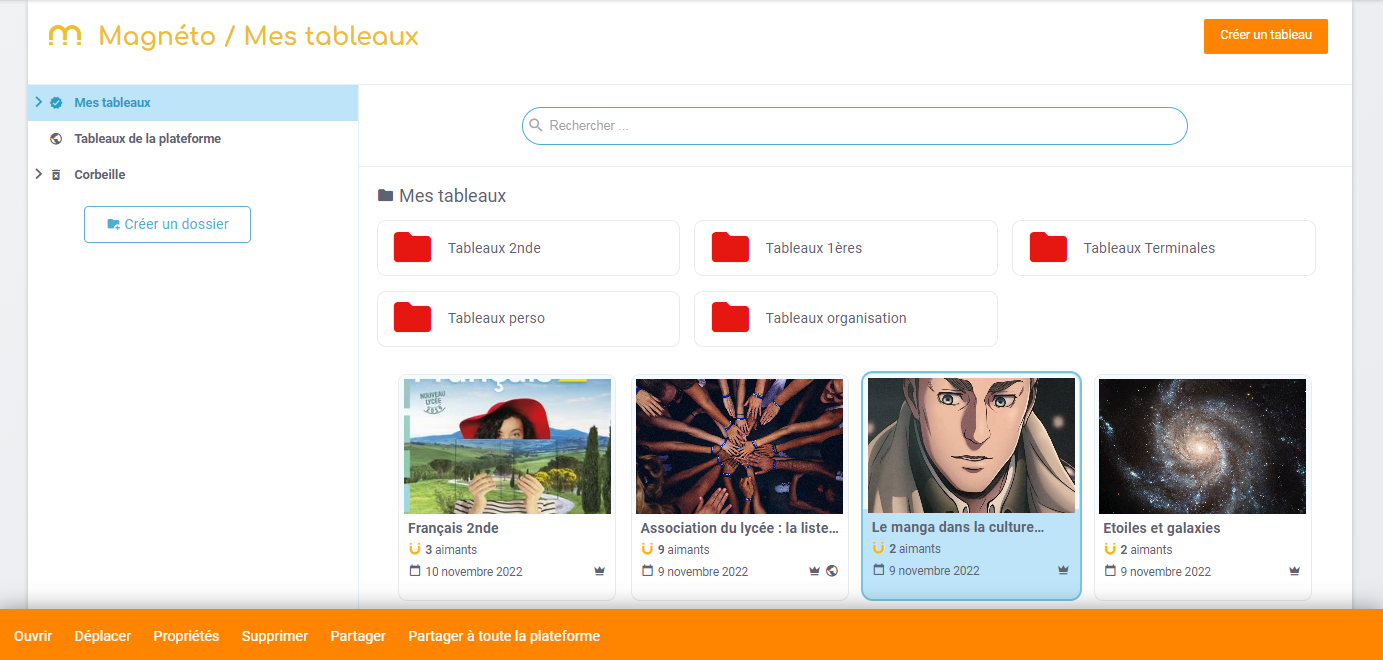Select Mes tableaux in the sidebar
The height and width of the screenshot is (660, 1383).
pyautogui.click(x=193, y=103)
